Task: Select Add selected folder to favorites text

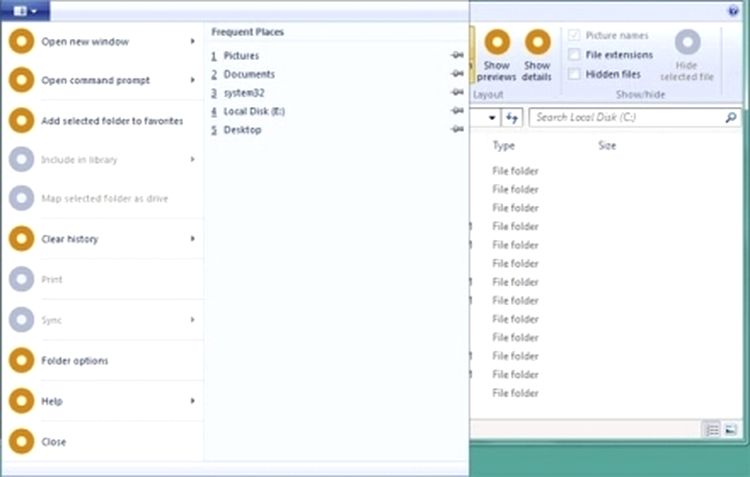Action: [112, 121]
